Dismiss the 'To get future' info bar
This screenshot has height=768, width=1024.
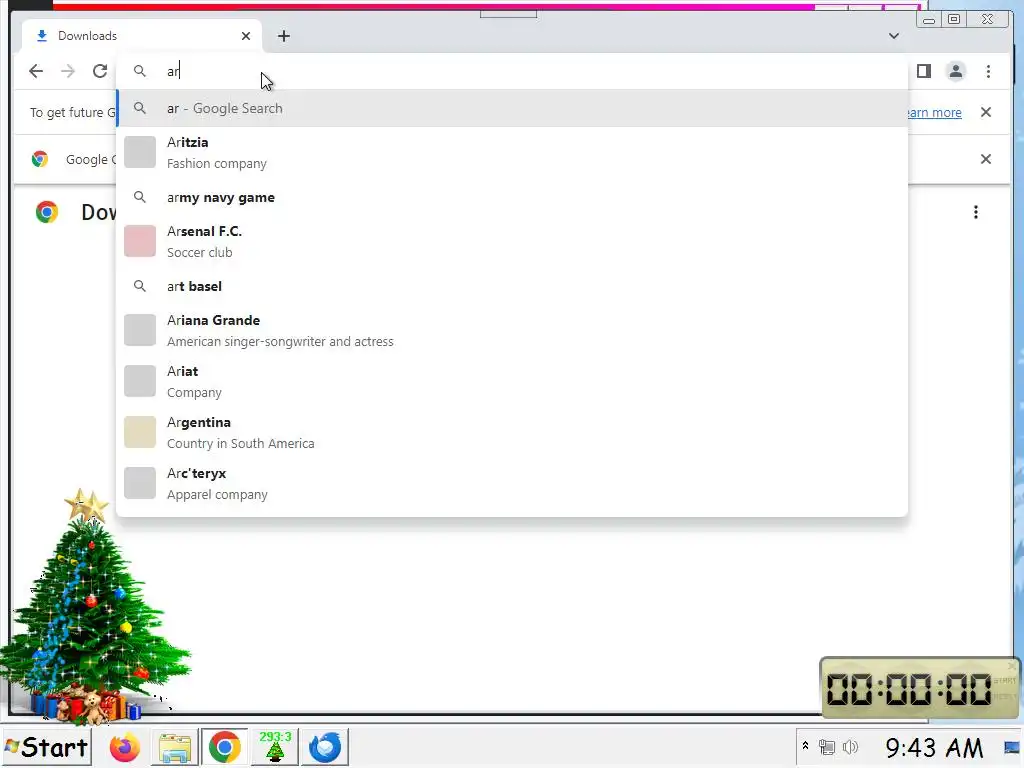pyautogui.click(x=986, y=112)
